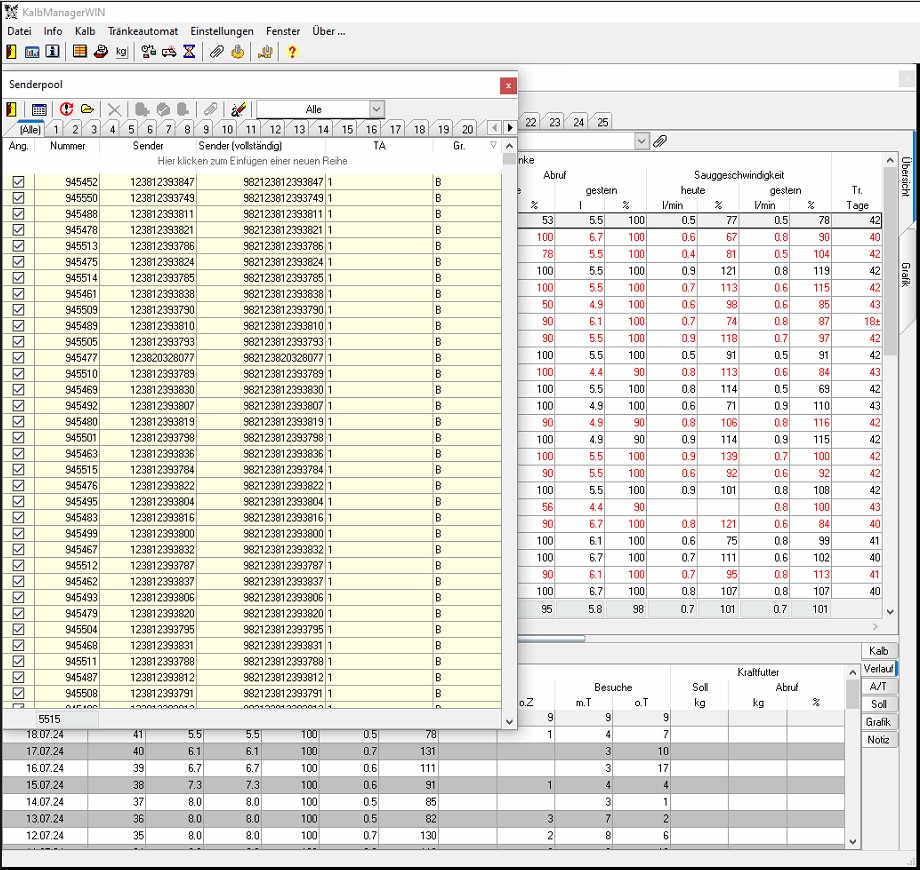Untick the checkbox for sender 945467
Screen dimensions: 920x870
point(18,550)
